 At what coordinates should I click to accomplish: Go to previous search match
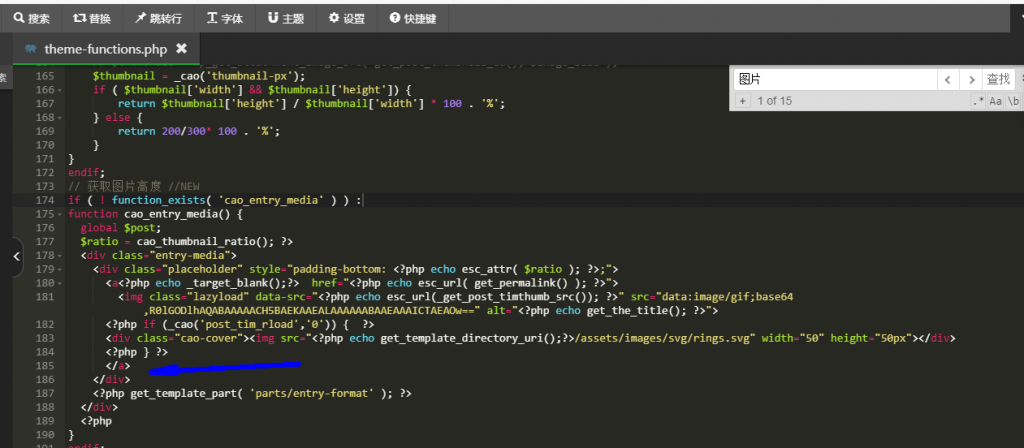tap(946, 79)
